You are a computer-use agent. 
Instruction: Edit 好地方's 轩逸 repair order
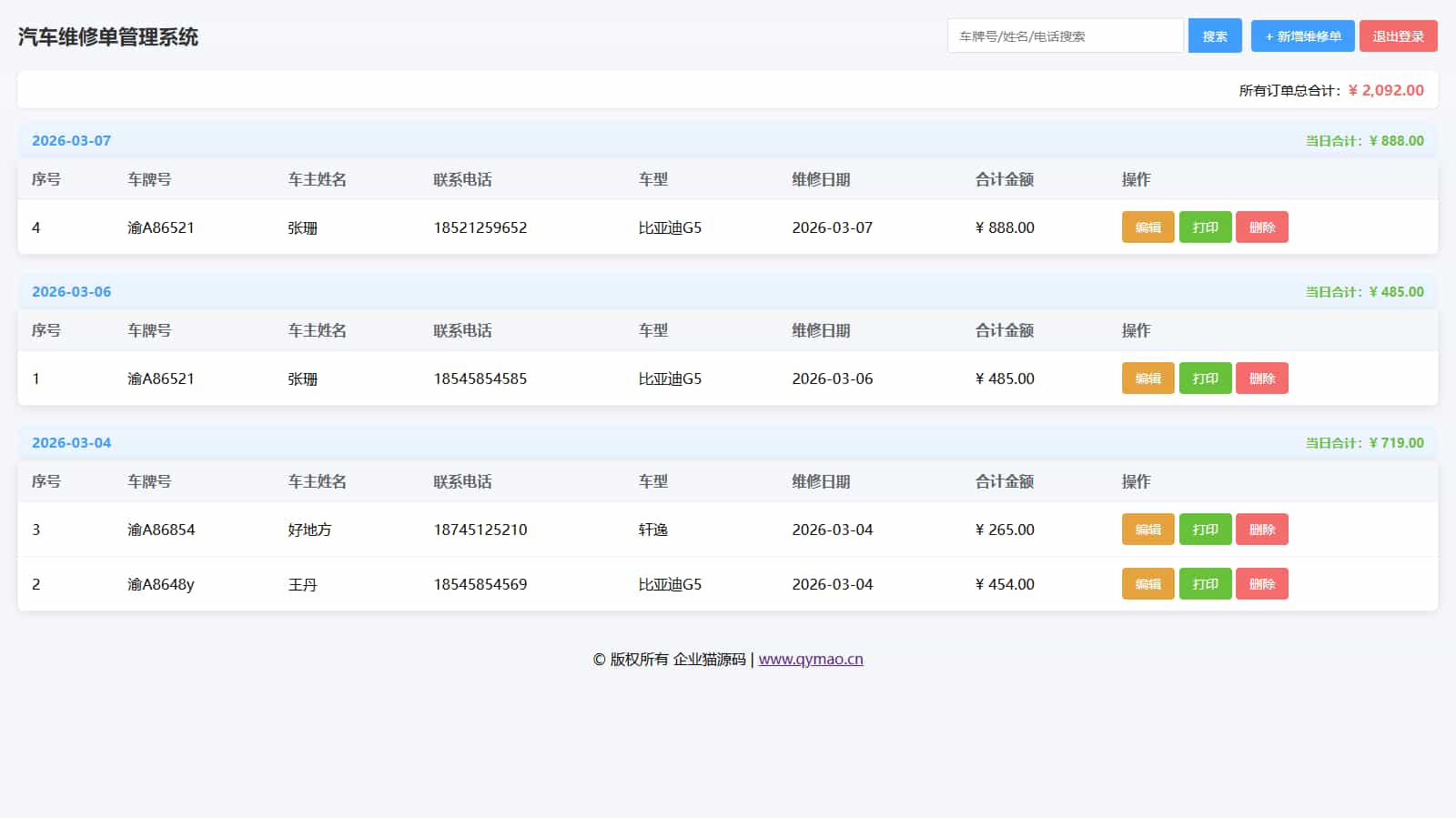(x=1148, y=530)
